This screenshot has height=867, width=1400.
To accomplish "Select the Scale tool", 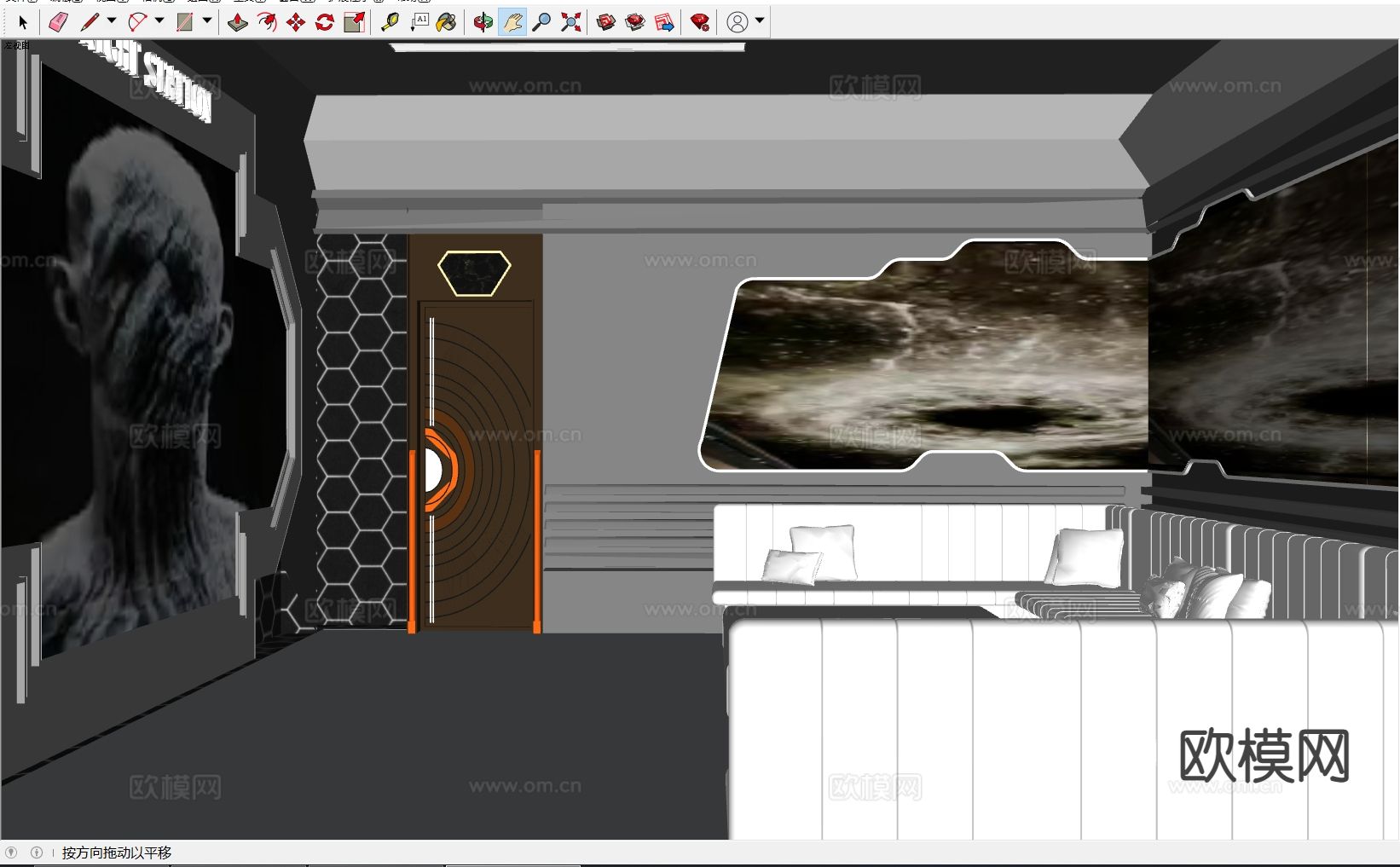I will point(354,22).
